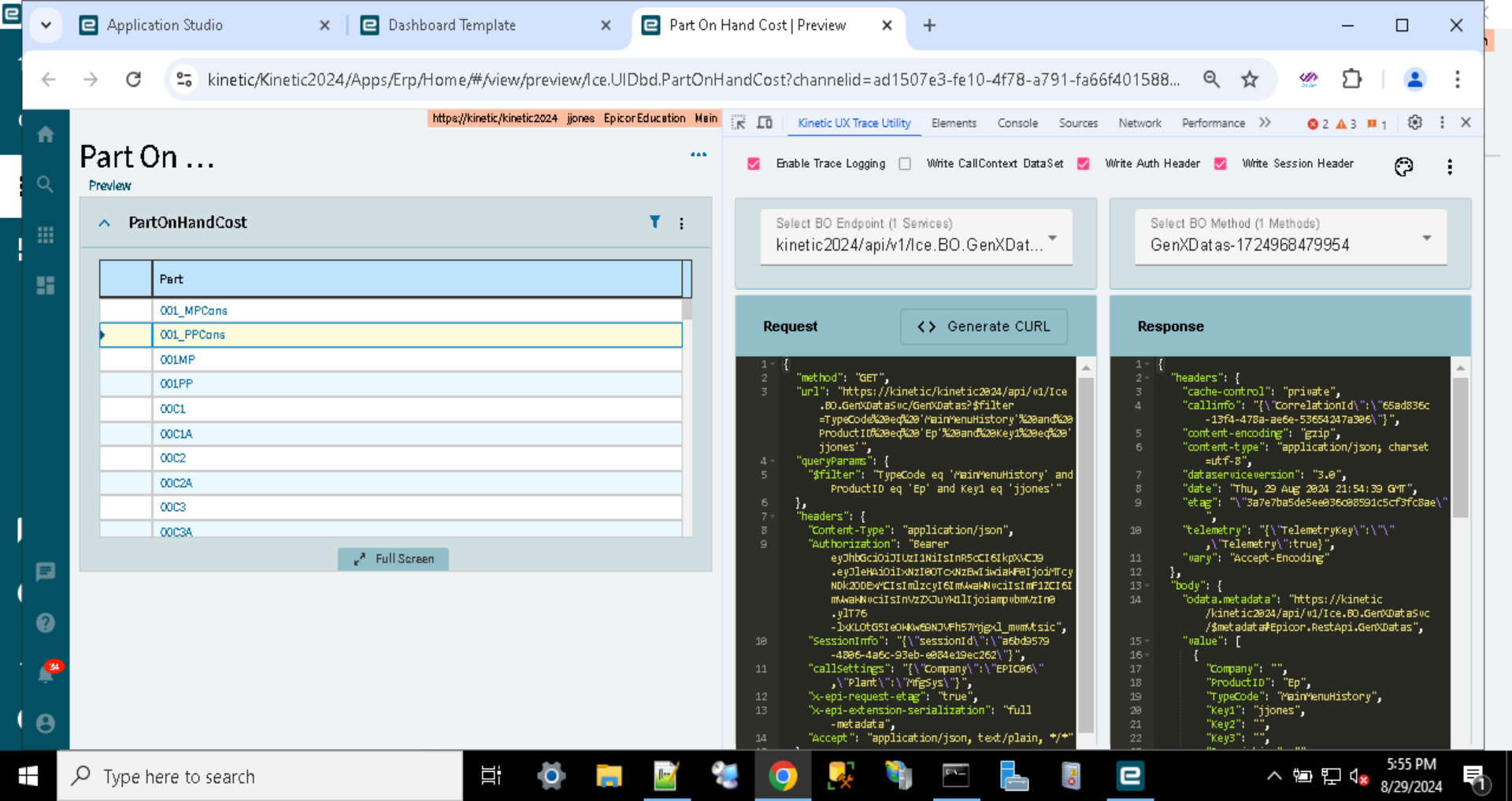1512x801 pixels.
Task: Click the Search icon in the left sidebar
Action: 45,184
